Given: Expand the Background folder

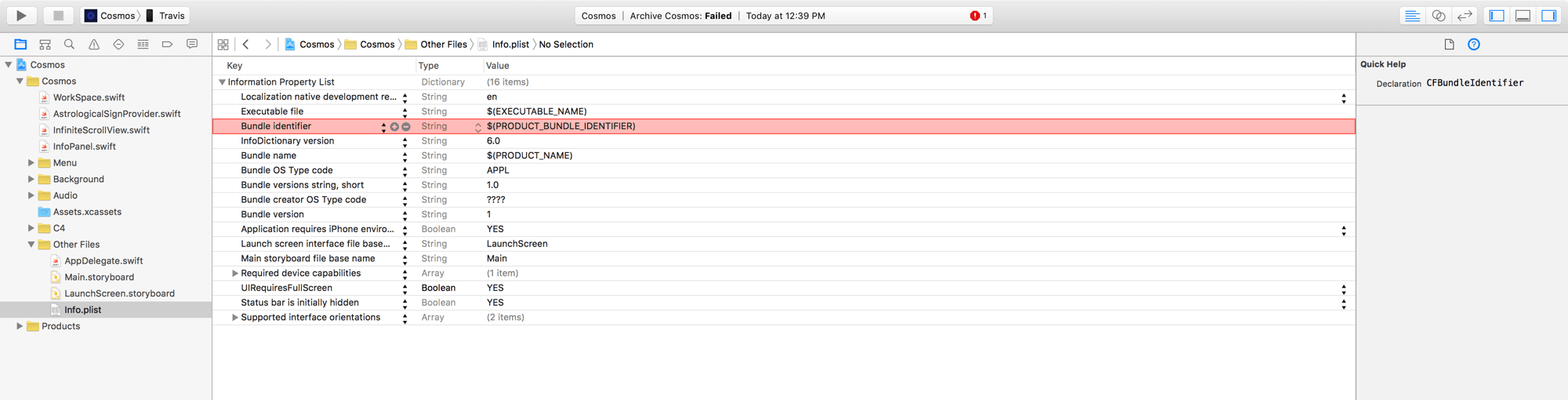Looking at the screenshot, I should click(31, 180).
